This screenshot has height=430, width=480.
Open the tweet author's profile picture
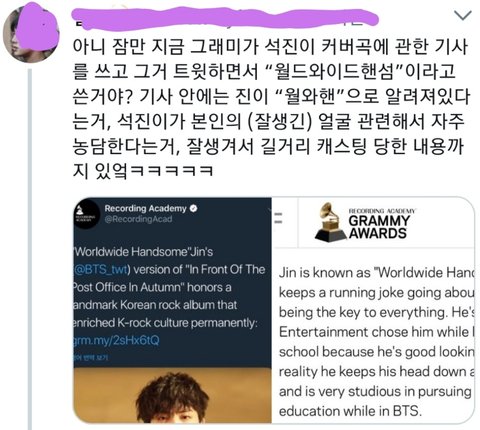[x=31, y=33]
